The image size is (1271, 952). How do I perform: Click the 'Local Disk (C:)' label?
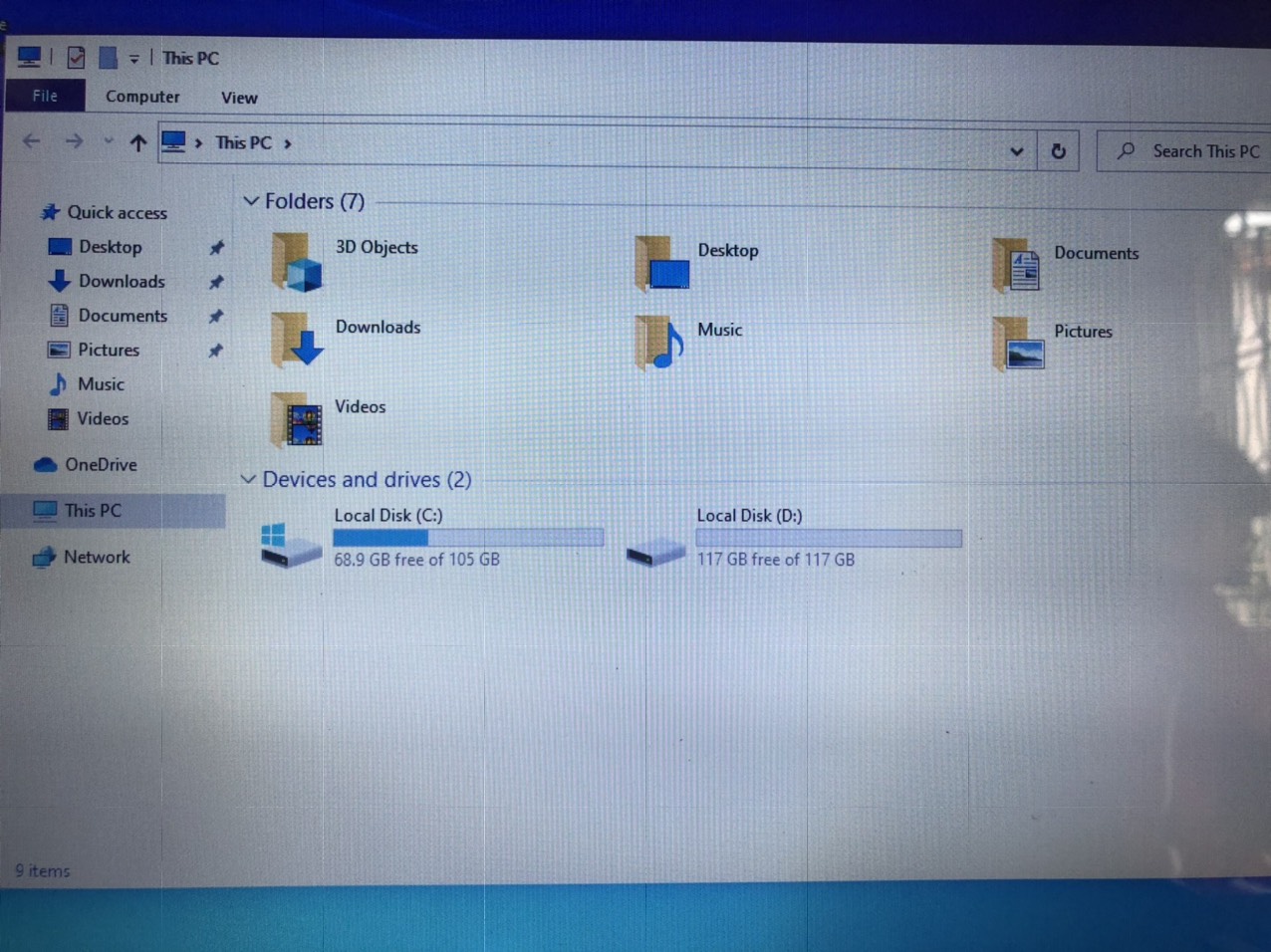388,515
